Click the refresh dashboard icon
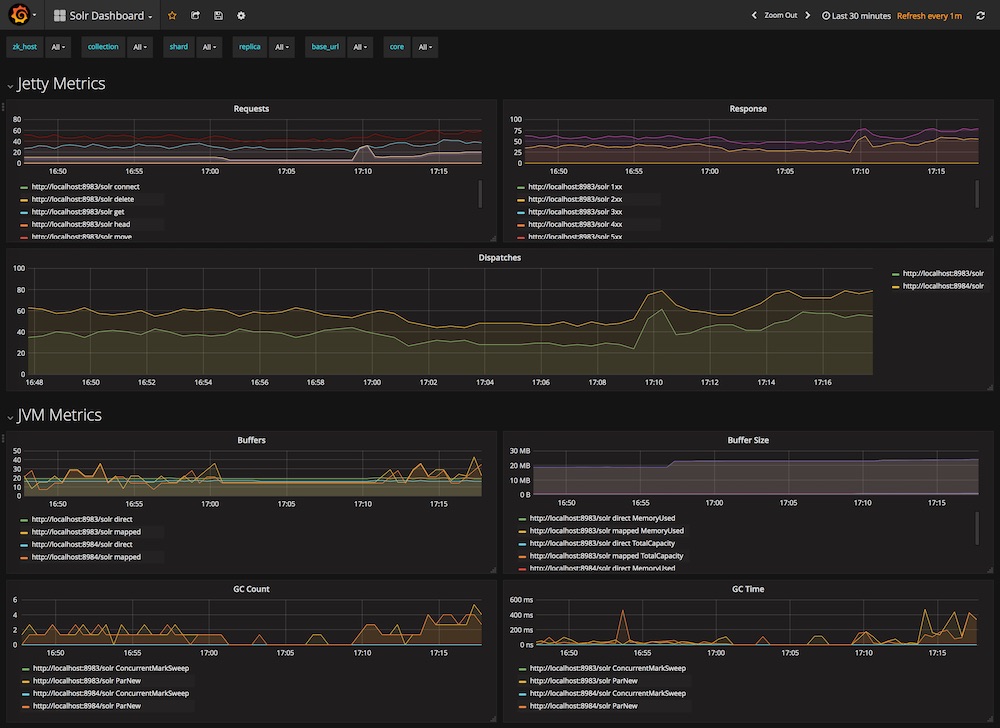 pyautogui.click(x=981, y=16)
